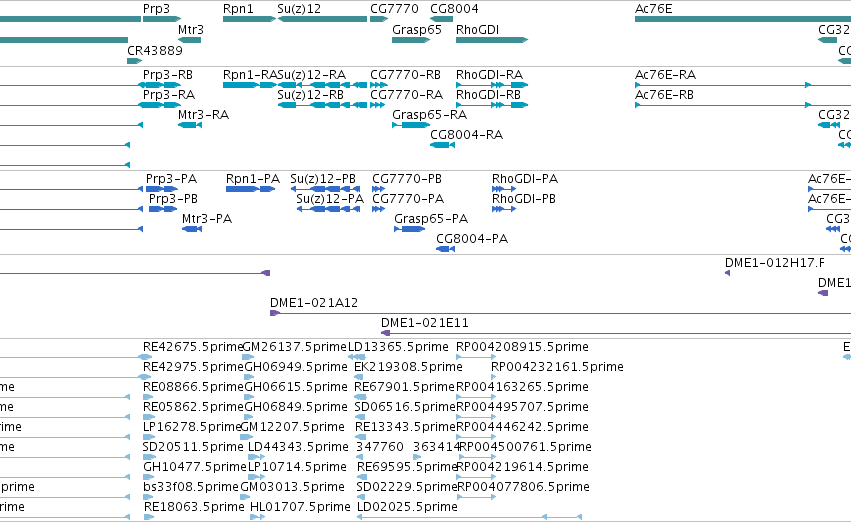Click the Ac76E-RB transcript label
Image resolution: width=851 pixels, height=522 pixels.
coord(664,95)
